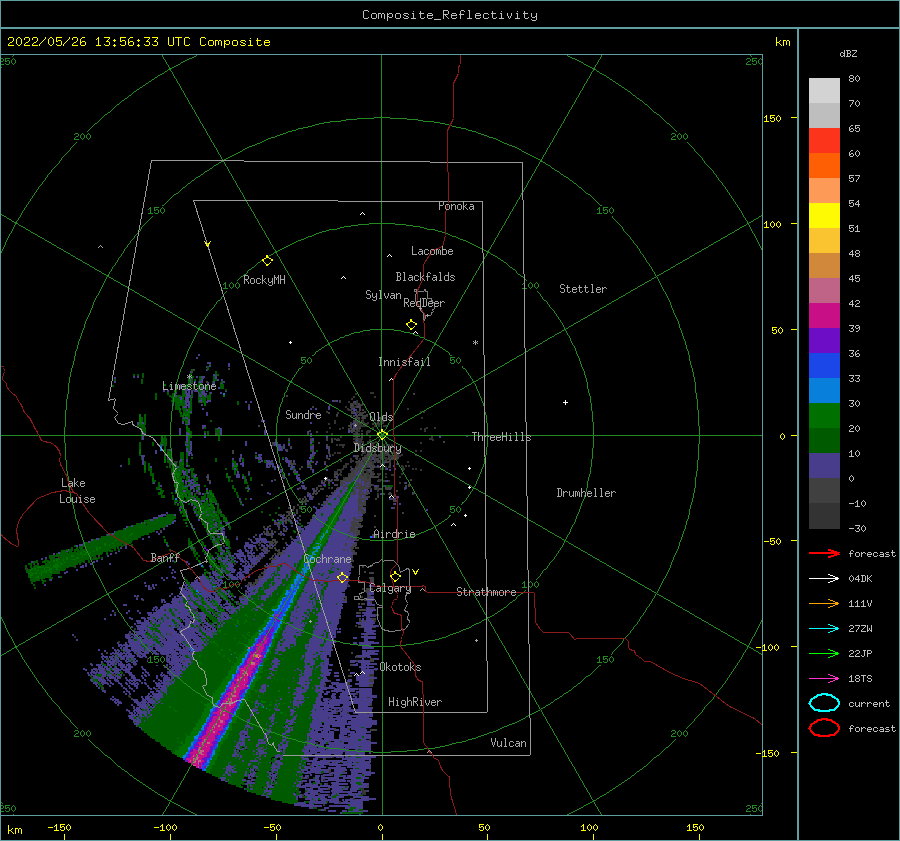Click the ThreeHills label
This screenshot has width=900, height=841.
tap(501, 437)
